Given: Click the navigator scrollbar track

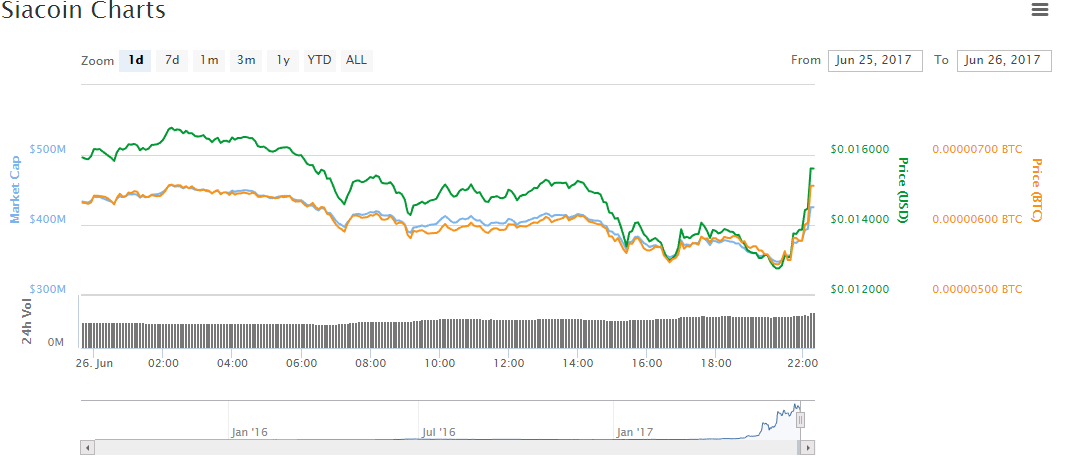Looking at the screenshot, I should tap(445, 447).
